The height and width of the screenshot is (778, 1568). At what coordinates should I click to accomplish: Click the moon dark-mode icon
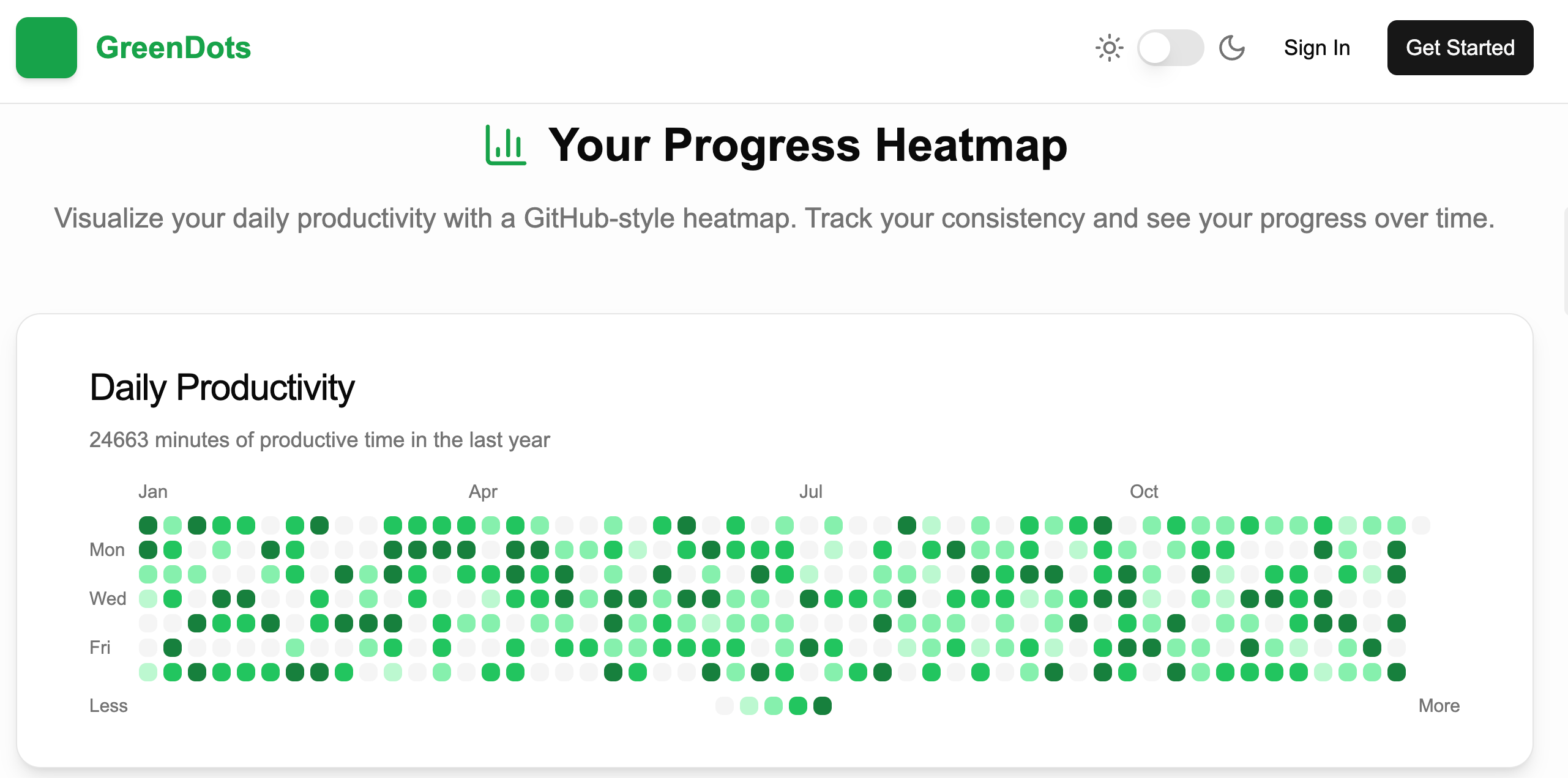[1231, 48]
